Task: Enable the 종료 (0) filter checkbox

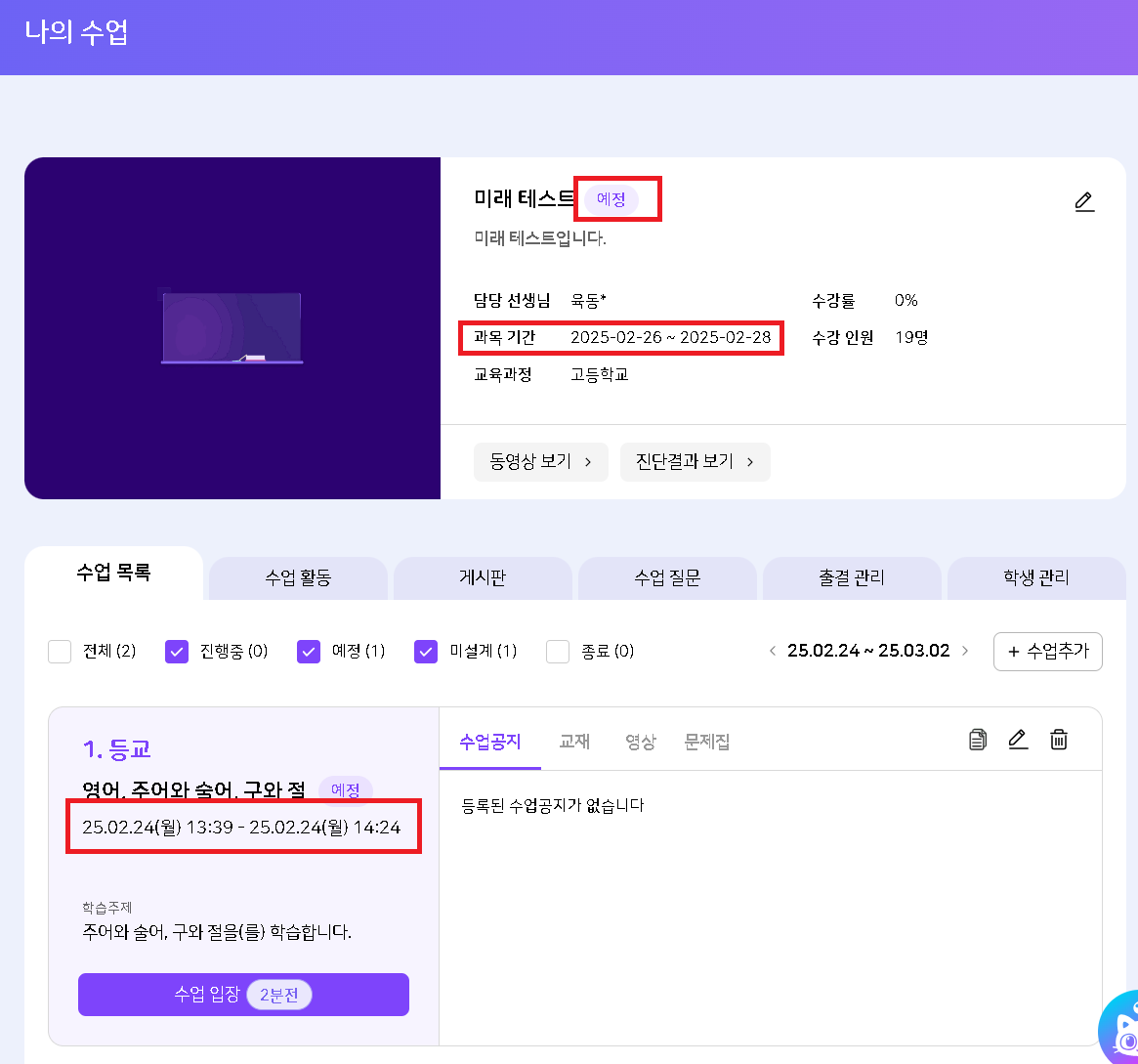Action: point(558,652)
